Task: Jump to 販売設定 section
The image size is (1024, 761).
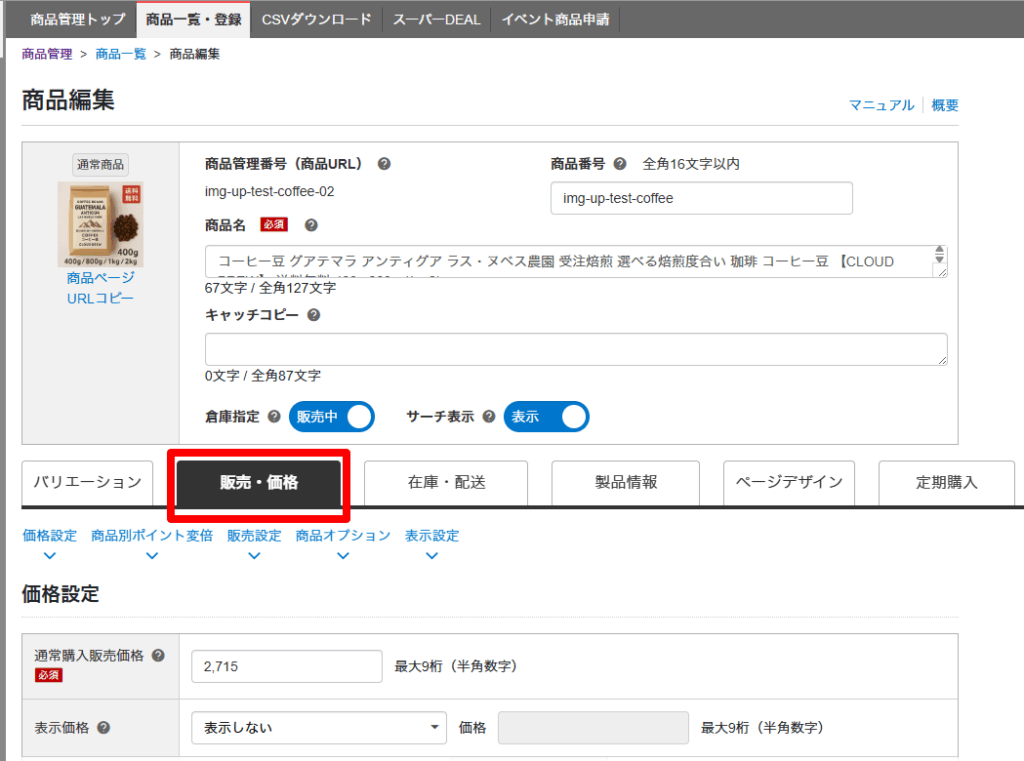Action: tap(254, 543)
